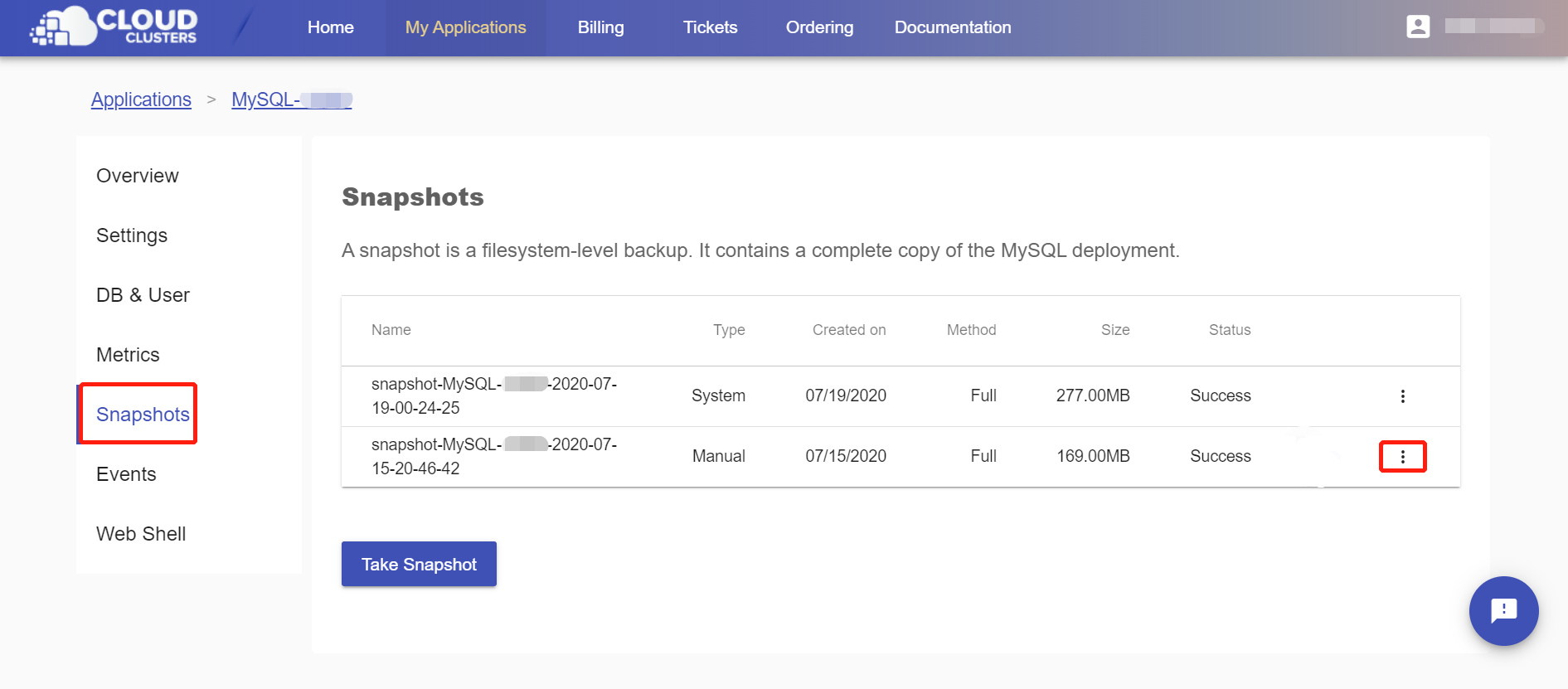Click the Cloud Clusters logo
Viewport: 1568px width, 689px height.
pyautogui.click(x=114, y=27)
